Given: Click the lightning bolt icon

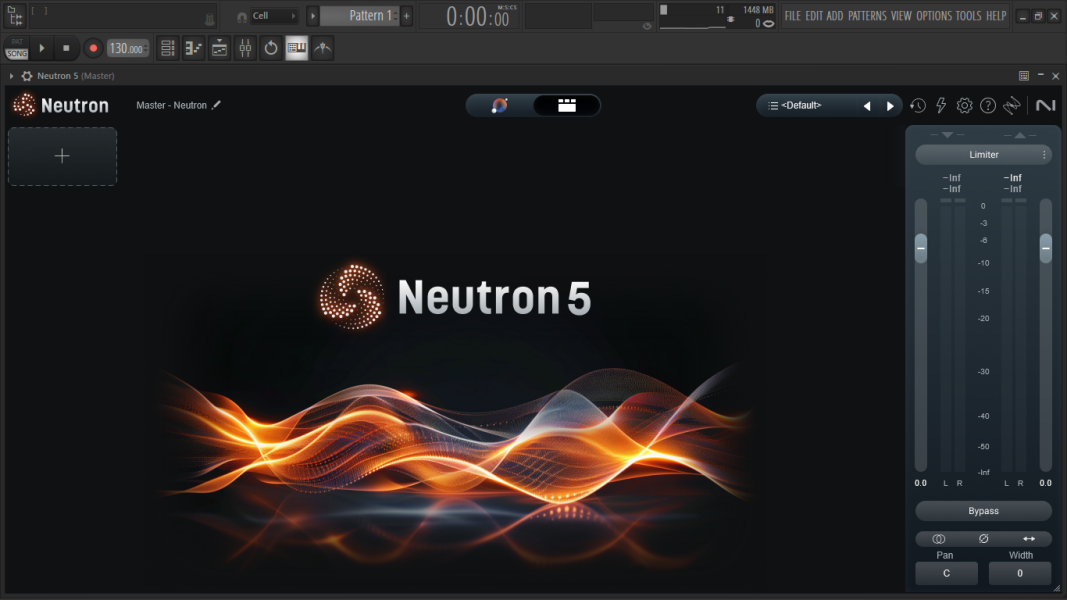Looking at the screenshot, I should 941,106.
